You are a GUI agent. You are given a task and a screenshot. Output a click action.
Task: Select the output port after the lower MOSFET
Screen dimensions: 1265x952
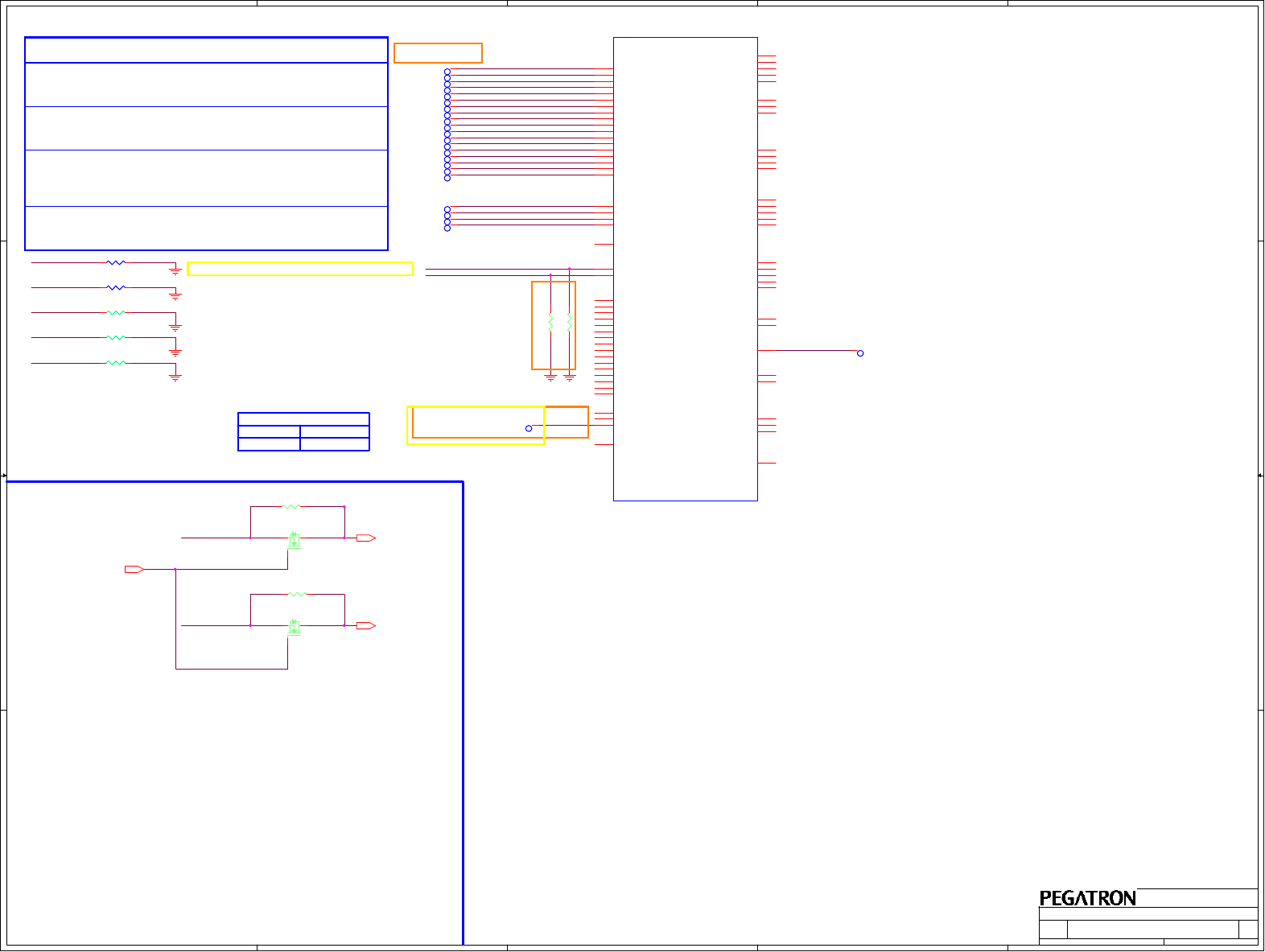(x=366, y=625)
